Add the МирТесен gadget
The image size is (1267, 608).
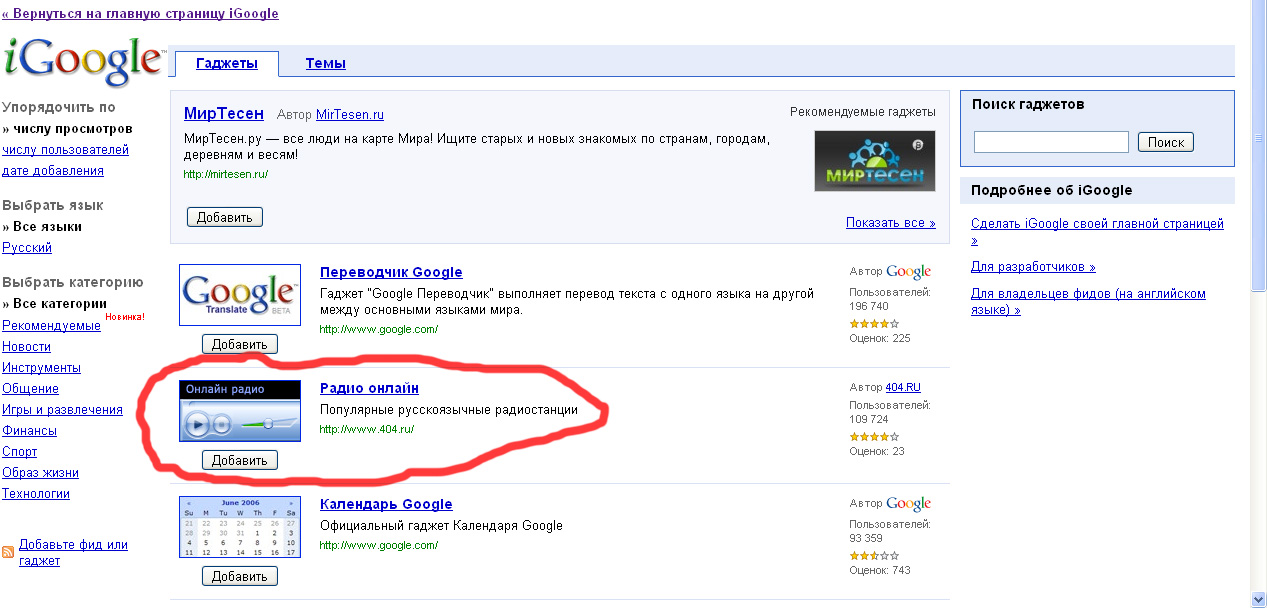click(x=225, y=217)
